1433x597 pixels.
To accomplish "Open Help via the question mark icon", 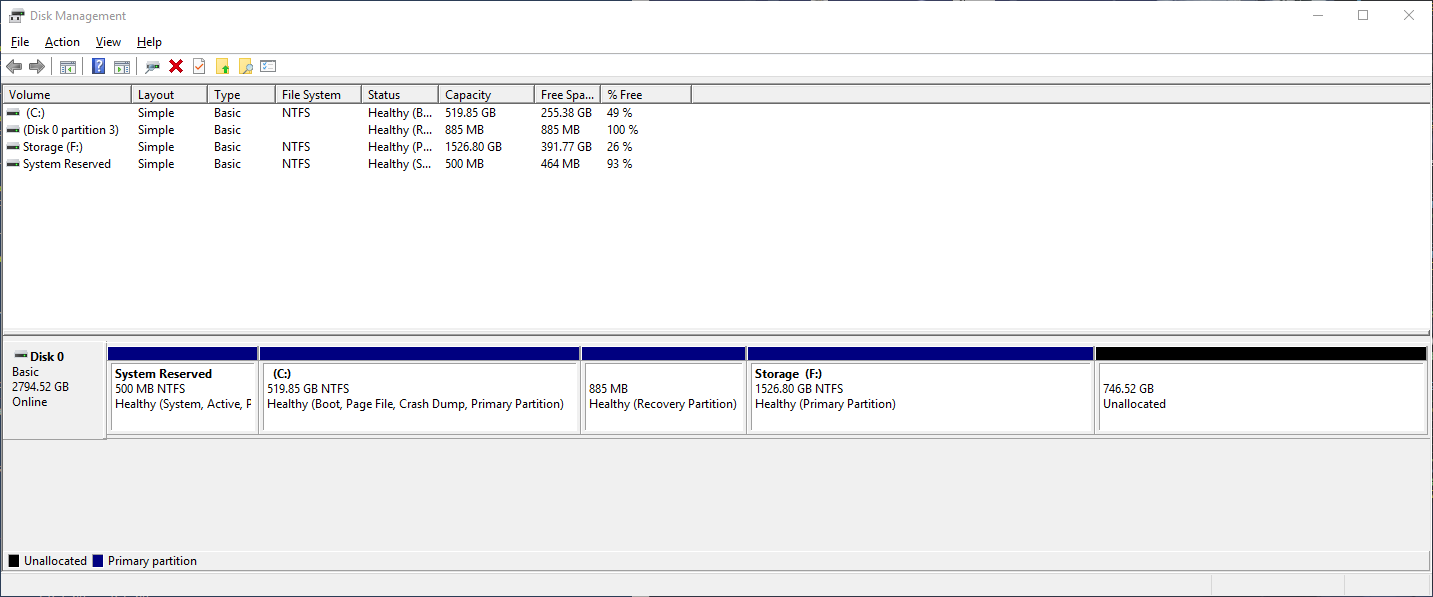I will tap(98, 67).
